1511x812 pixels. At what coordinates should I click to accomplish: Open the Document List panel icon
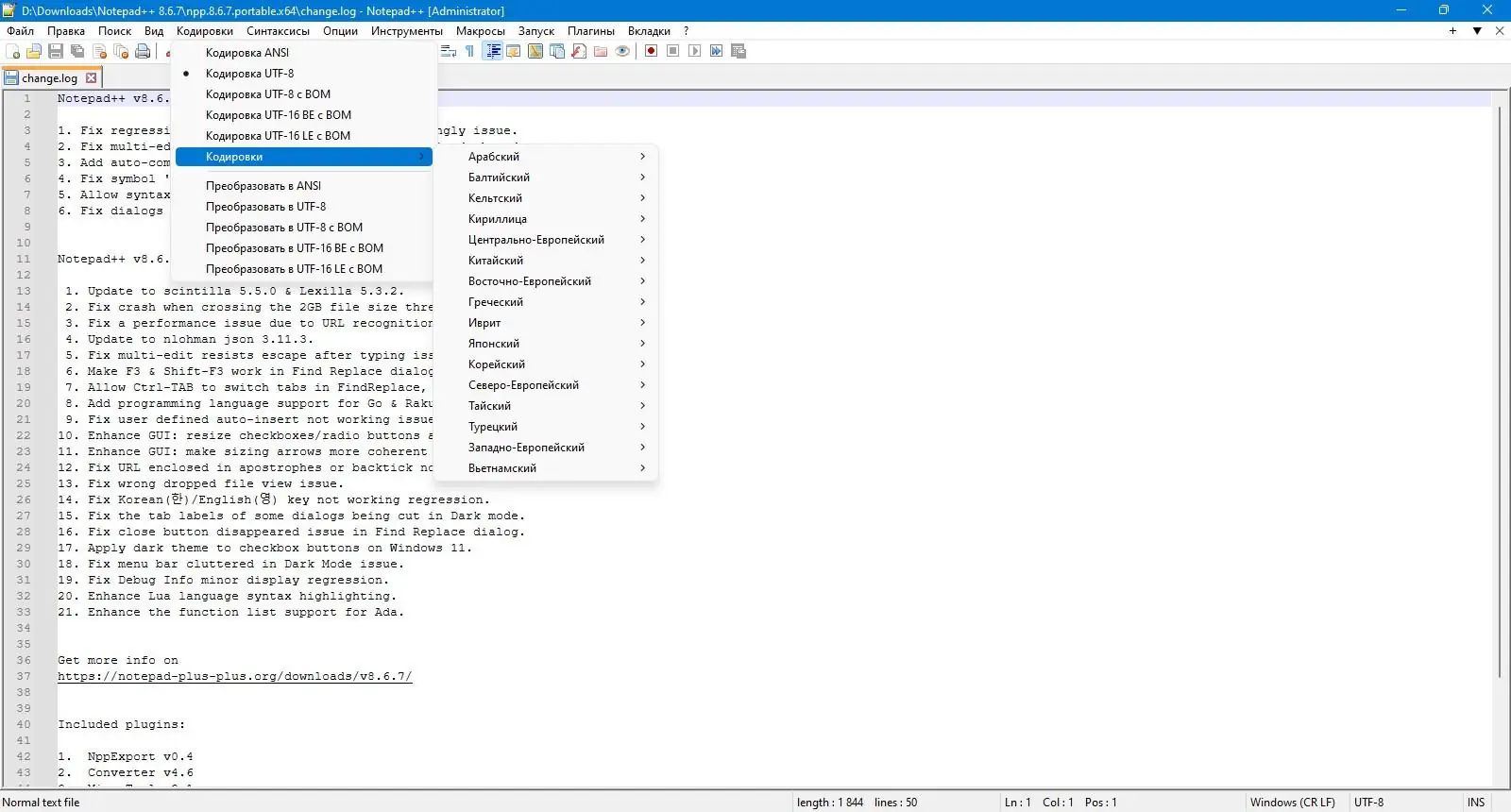(557, 51)
